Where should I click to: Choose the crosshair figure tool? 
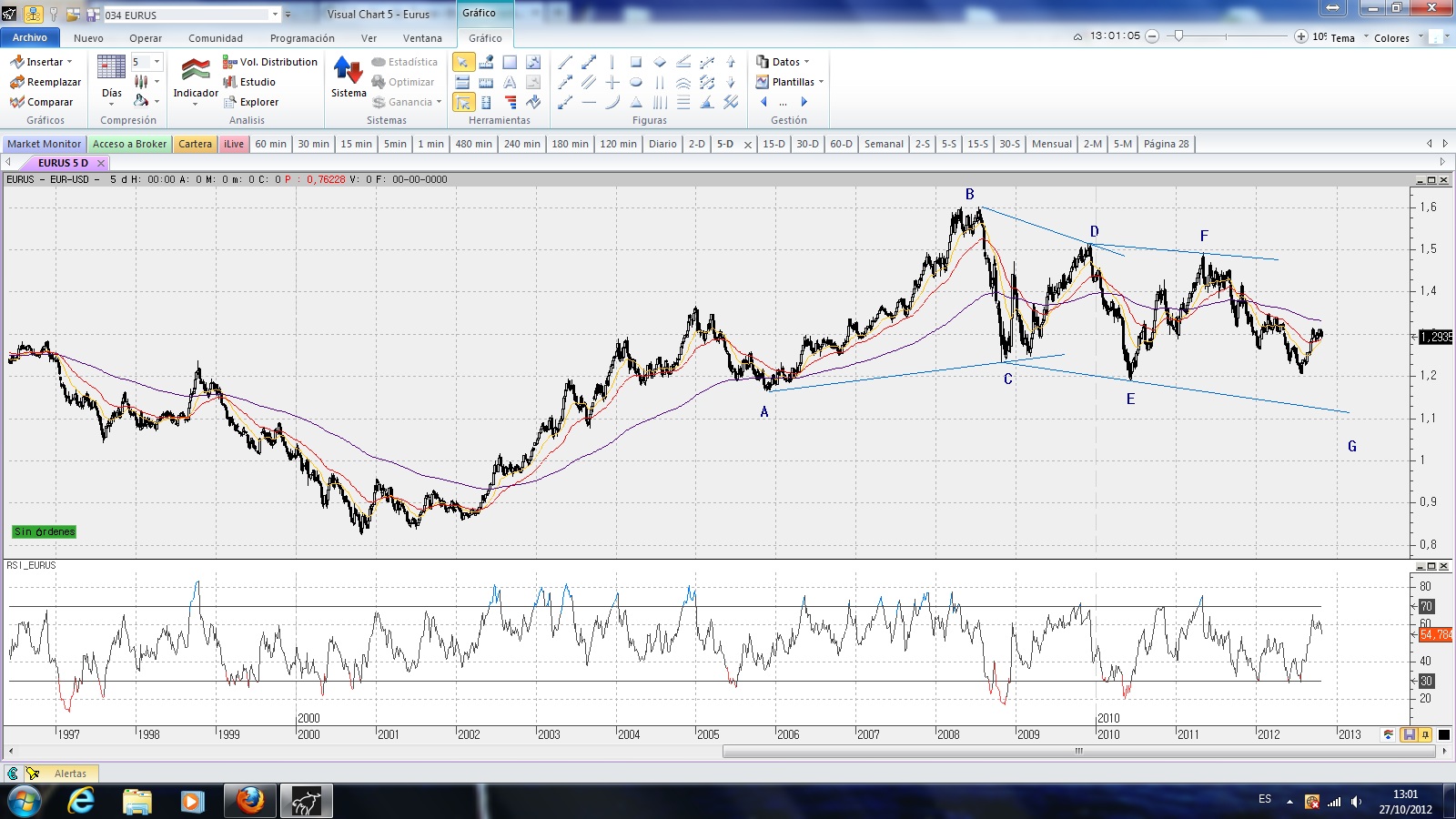click(x=612, y=82)
